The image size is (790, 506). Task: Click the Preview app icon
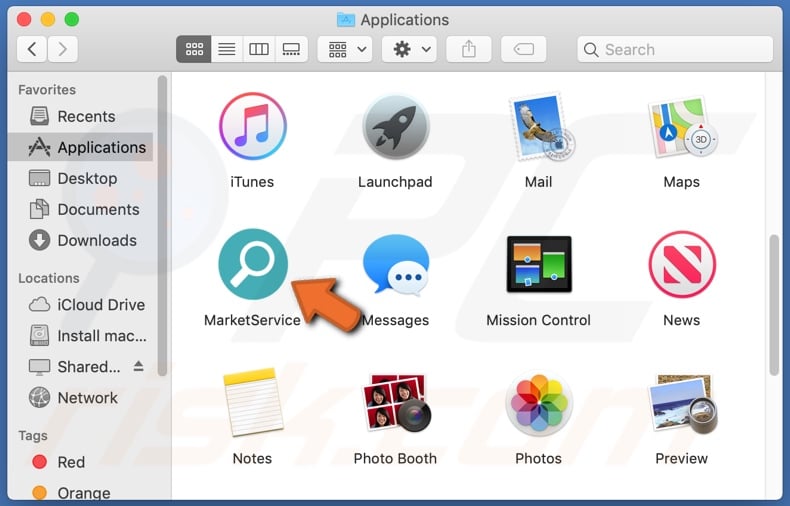point(682,404)
